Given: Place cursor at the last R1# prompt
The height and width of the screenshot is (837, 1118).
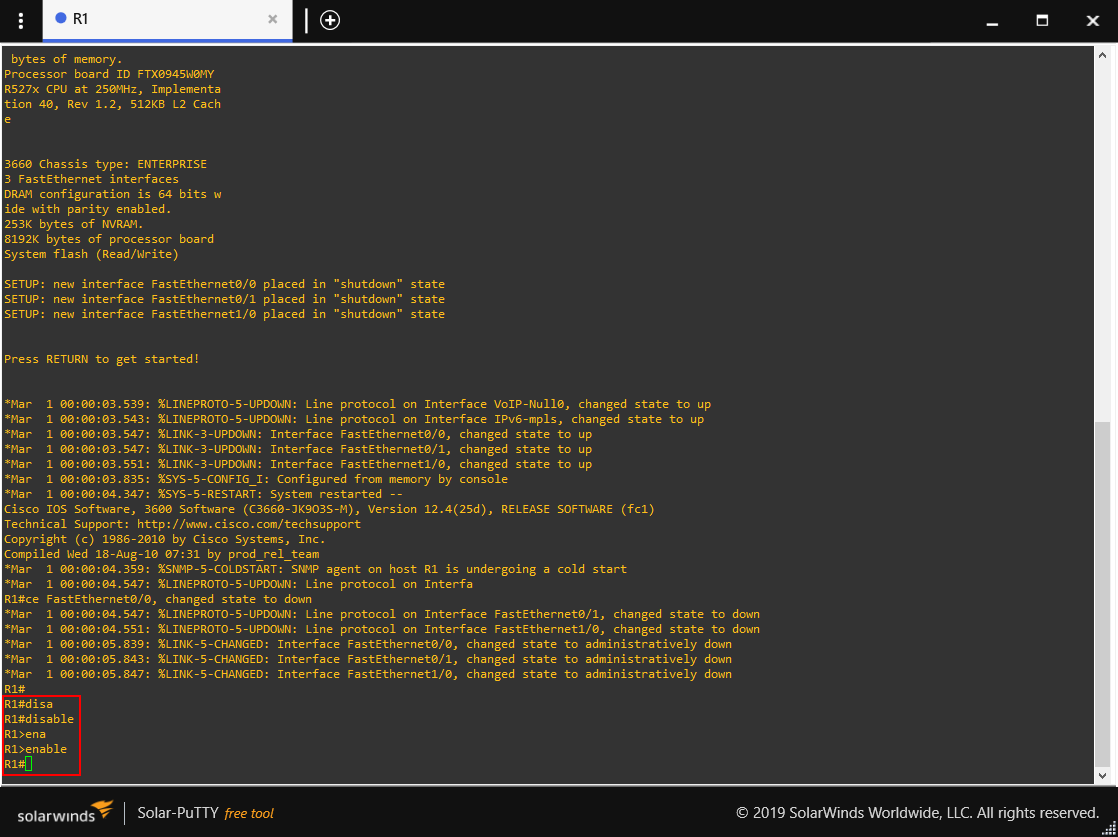Looking at the screenshot, I should pyautogui.click(x=29, y=764).
